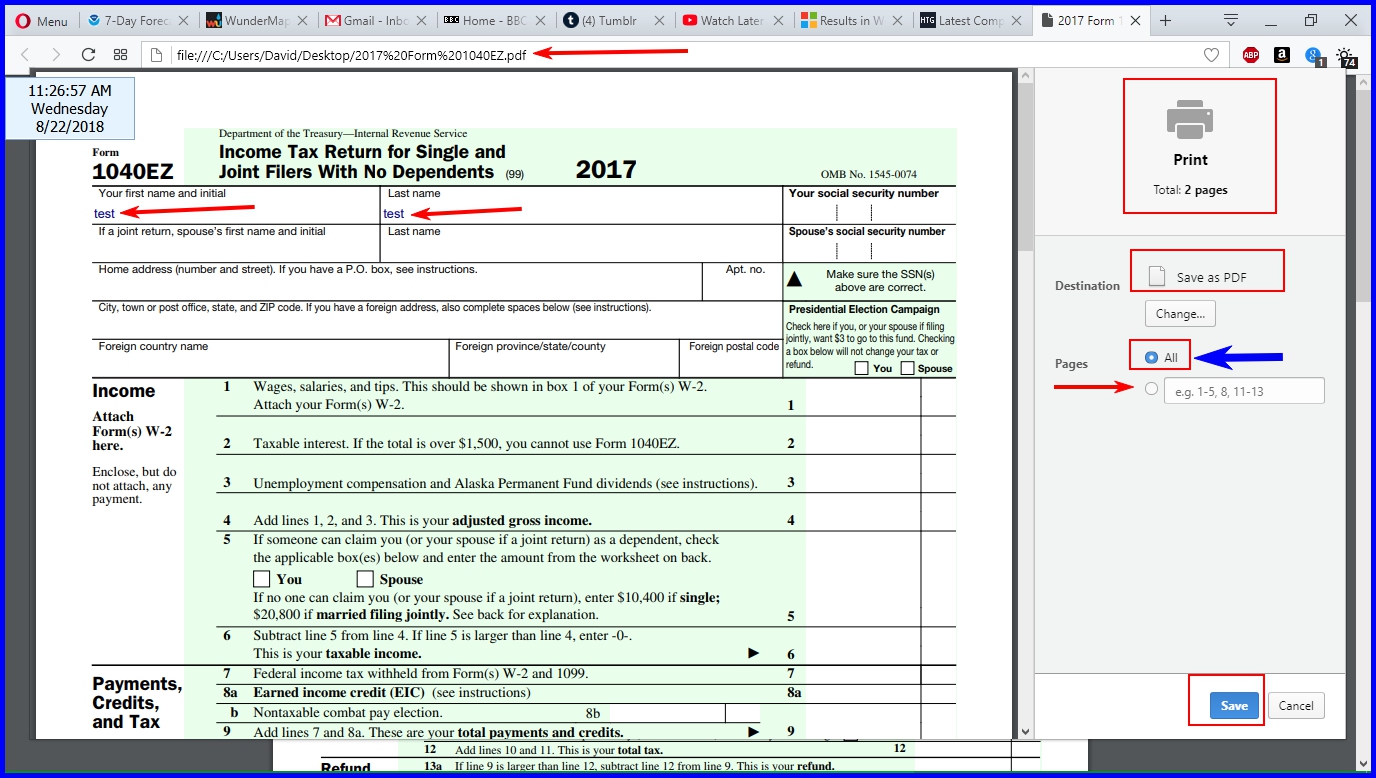The height and width of the screenshot is (778, 1376).
Task: Click the 'Total: 2 pages' text
Action: pyautogui.click(x=1190, y=190)
